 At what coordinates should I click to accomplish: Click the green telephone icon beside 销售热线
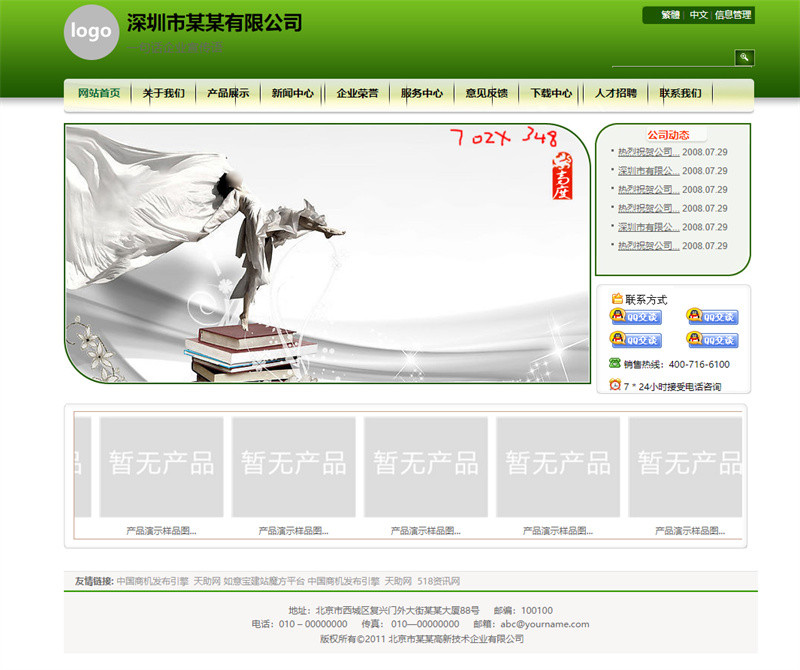tap(614, 363)
